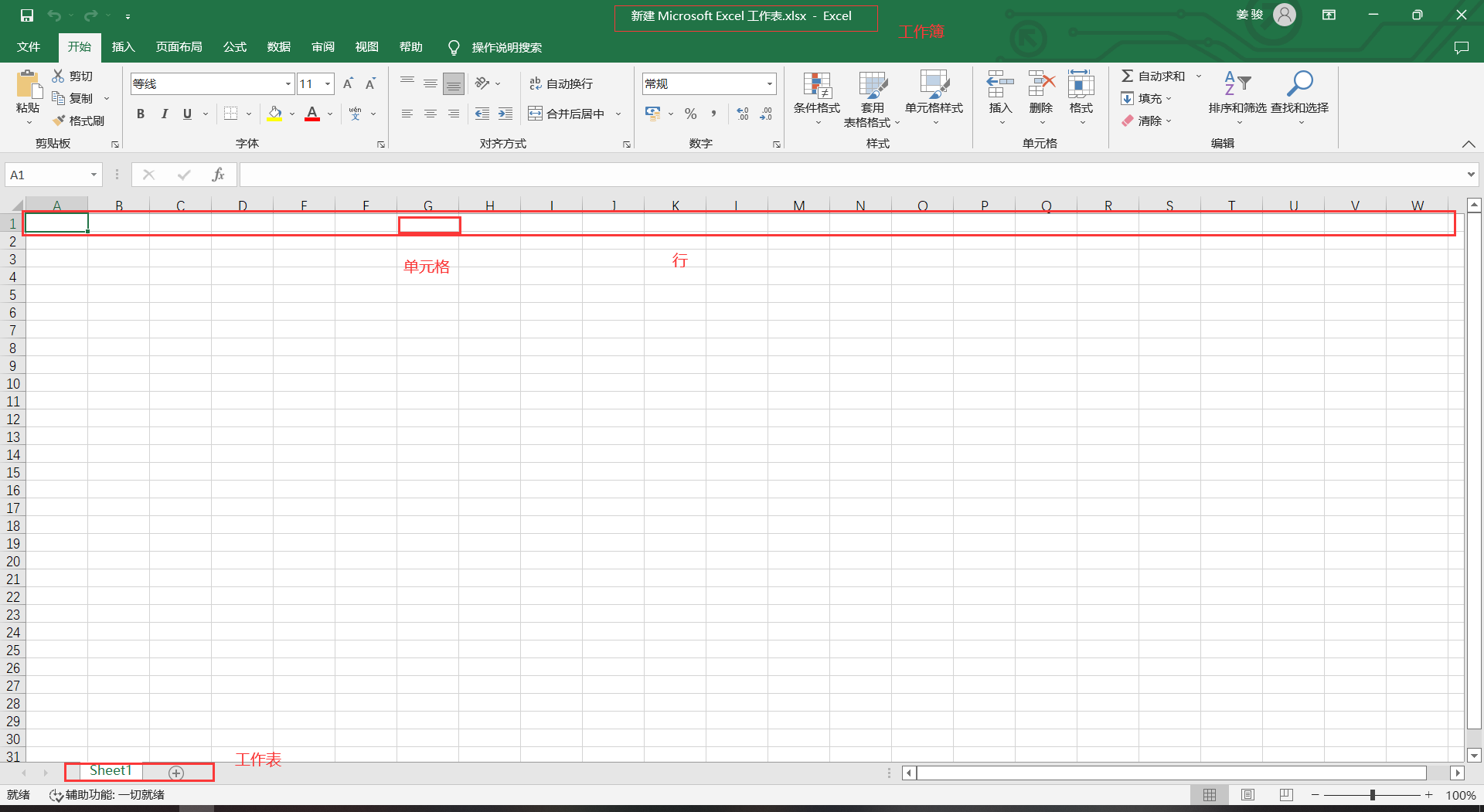1484x812 pixels.
Task: Toggle bold formatting
Action: (x=141, y=114)
